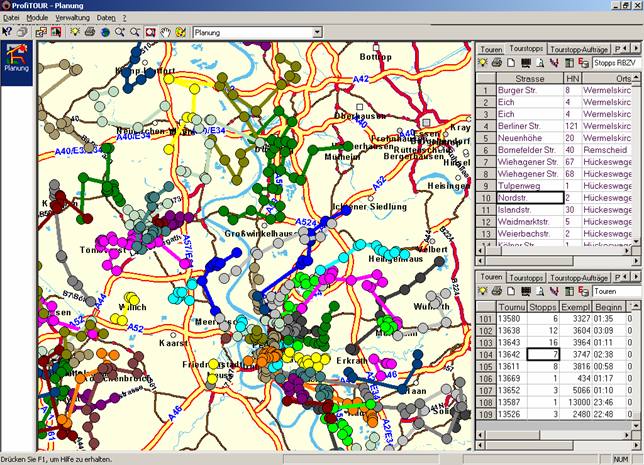Click export database icon in lower Touren panel

click(x=583, y=291)
